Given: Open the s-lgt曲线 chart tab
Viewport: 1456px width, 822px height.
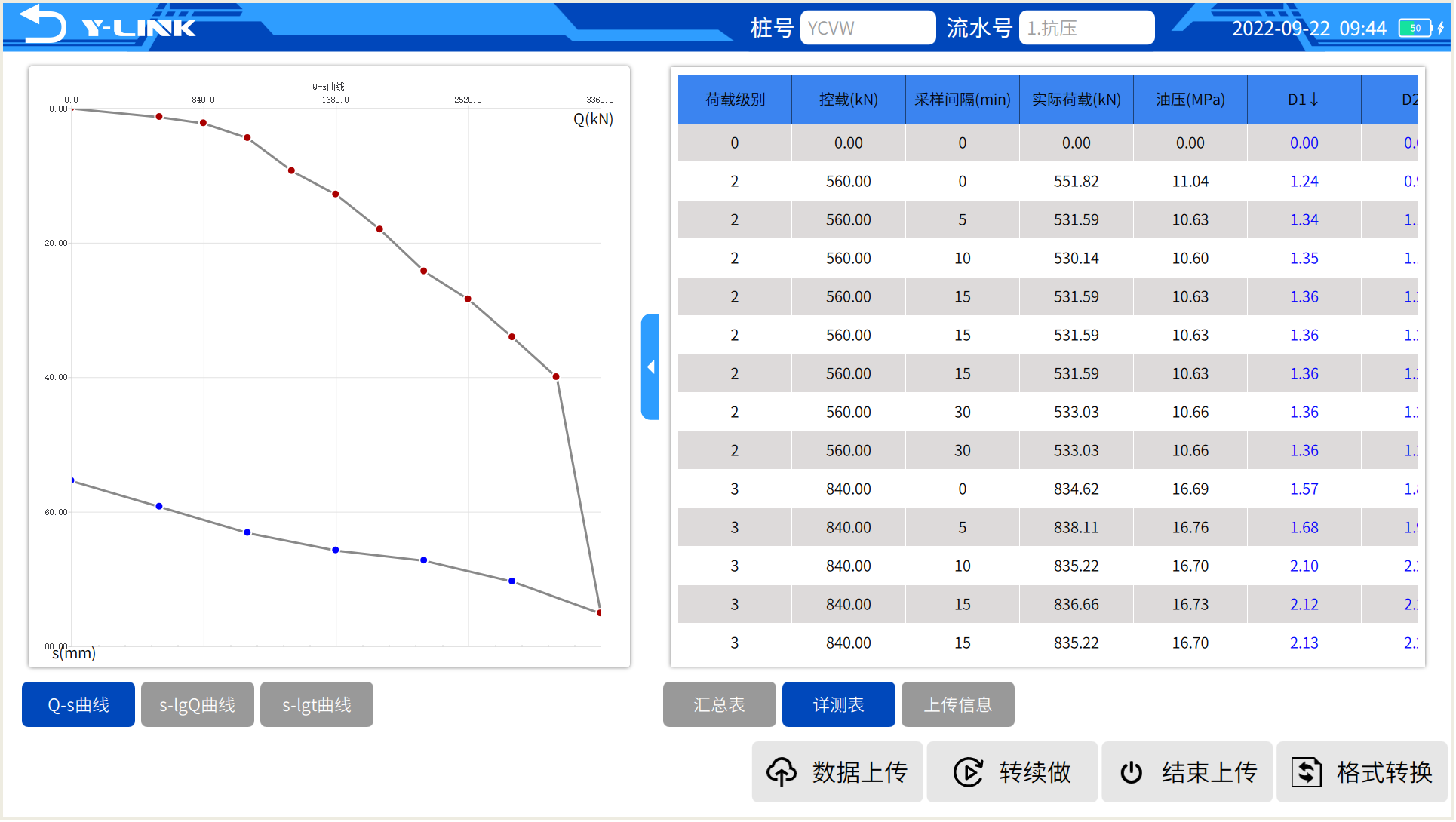Looking at the screenshot, I should pos(317,705).
